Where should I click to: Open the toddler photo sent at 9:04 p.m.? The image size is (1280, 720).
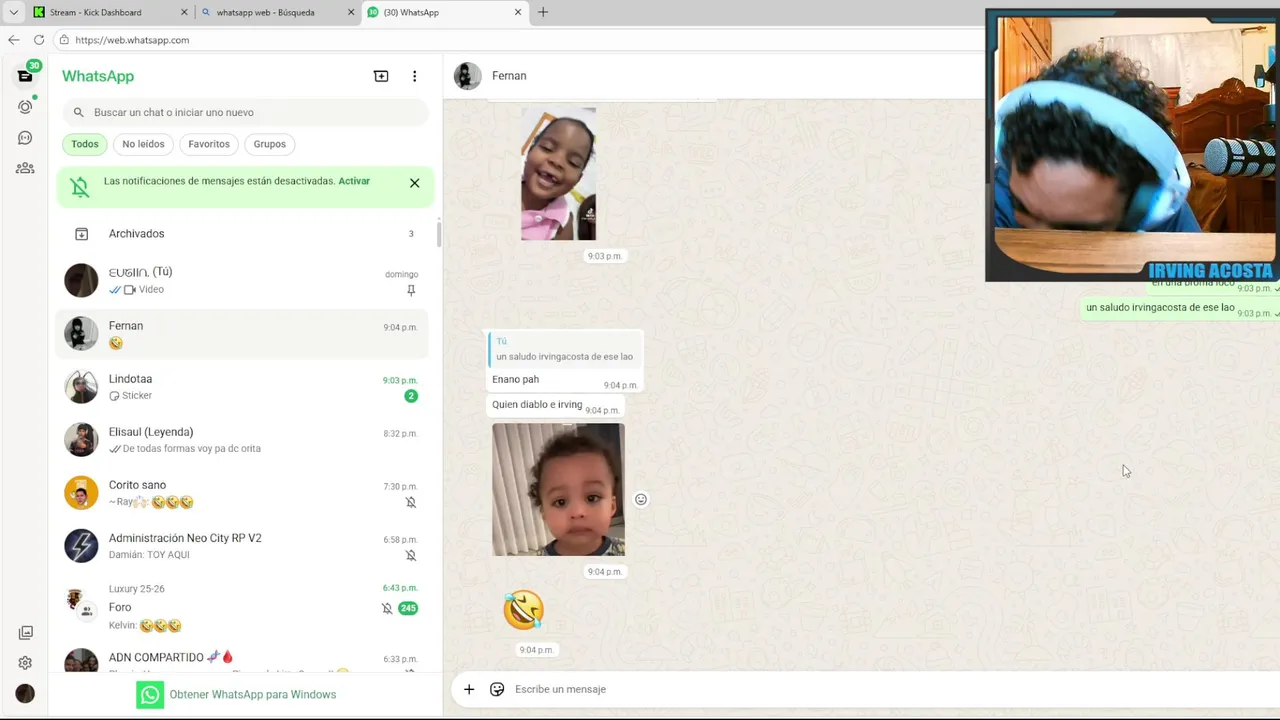tap(558, 490)
